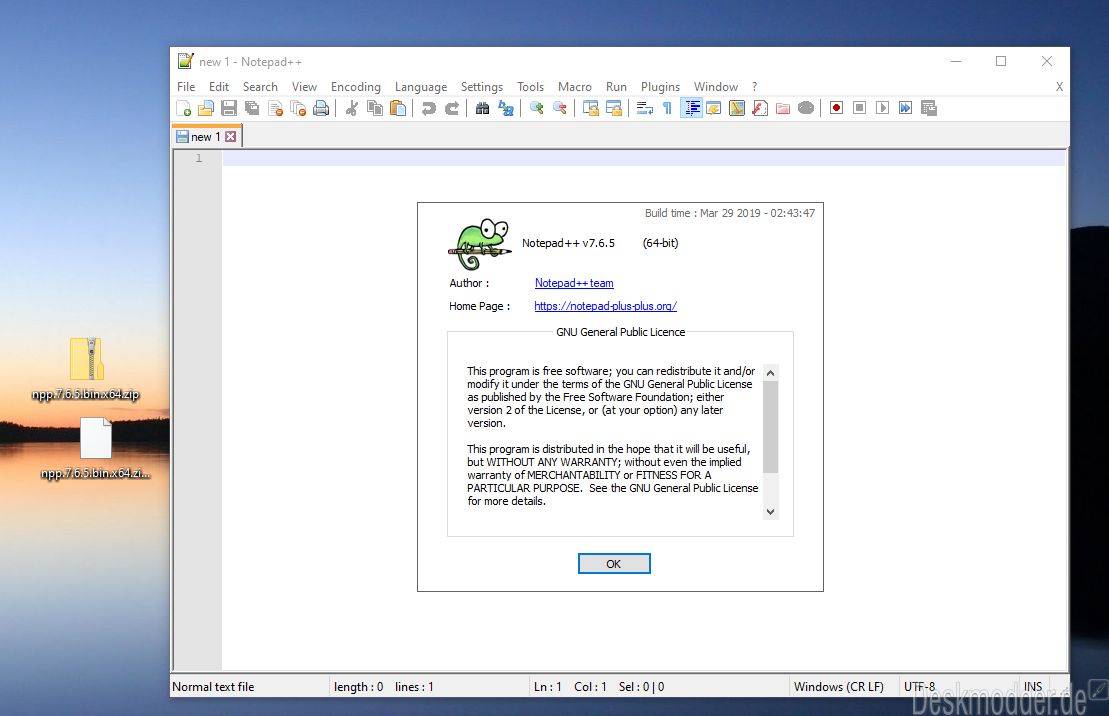Open the Document Map icon

coord(737,108)
